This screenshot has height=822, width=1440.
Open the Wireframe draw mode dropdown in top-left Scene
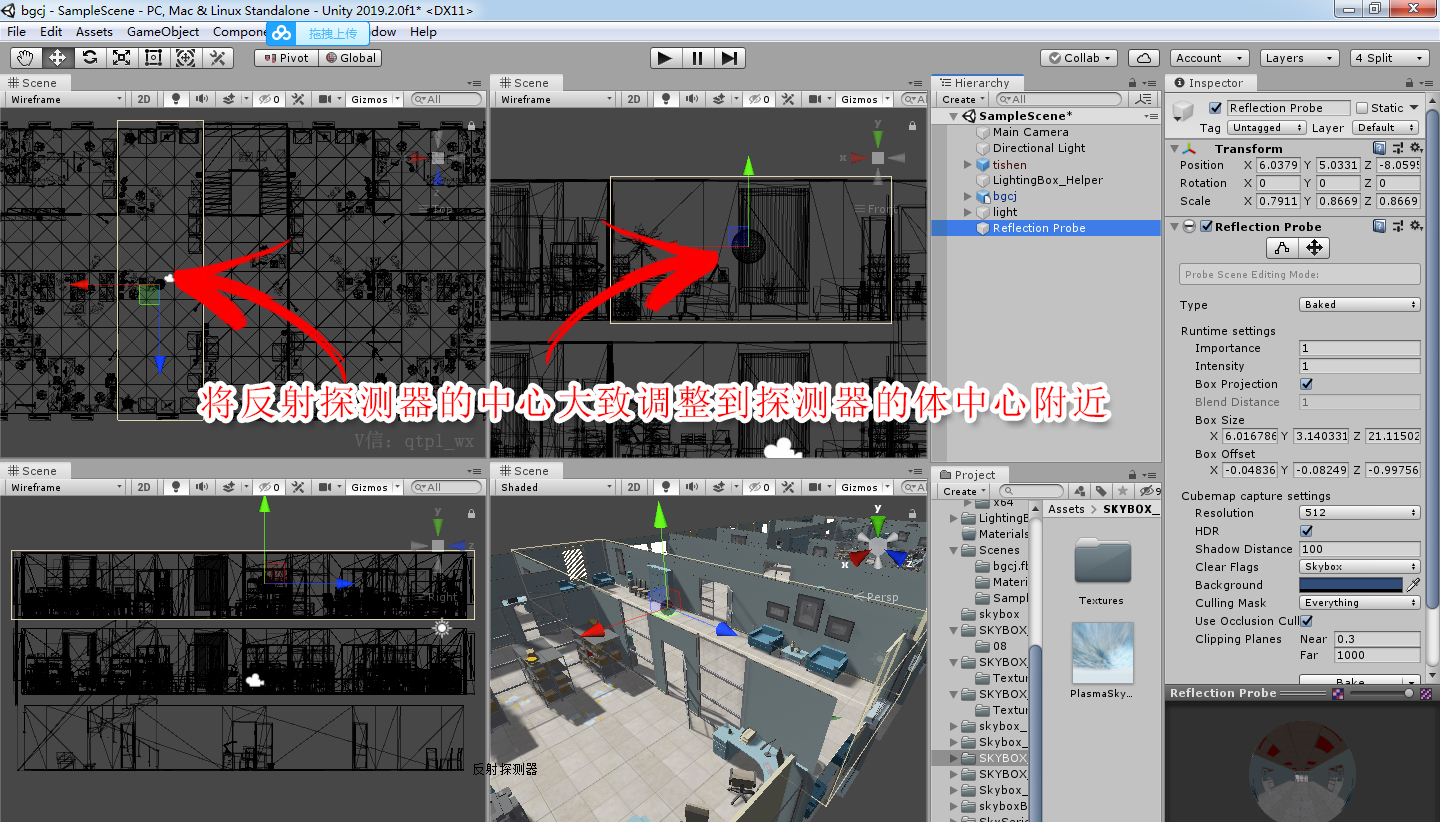click(66, 99)
